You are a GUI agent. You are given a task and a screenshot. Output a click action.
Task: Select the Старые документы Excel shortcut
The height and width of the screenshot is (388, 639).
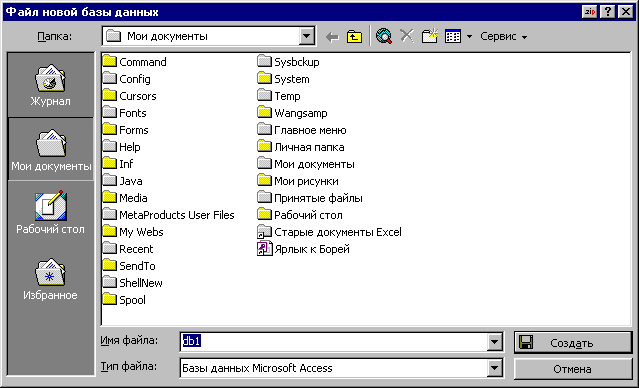[330, 232]
